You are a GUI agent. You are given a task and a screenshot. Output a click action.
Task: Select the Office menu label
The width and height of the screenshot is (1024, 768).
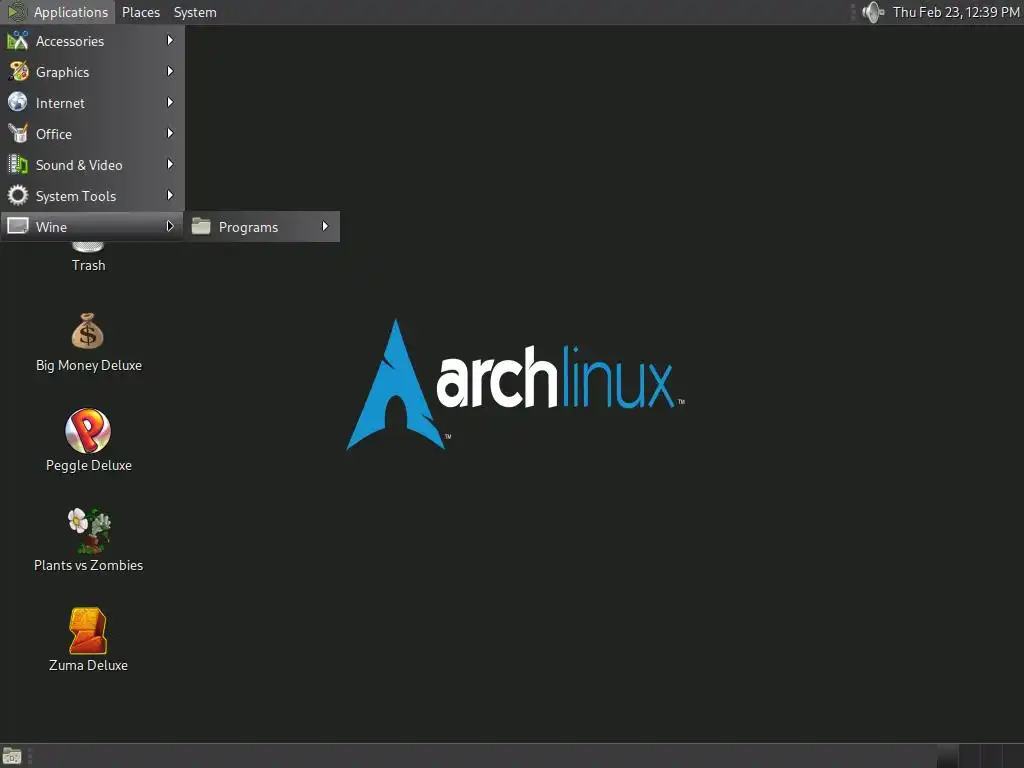pyautogui.click(x=54, y=134)
